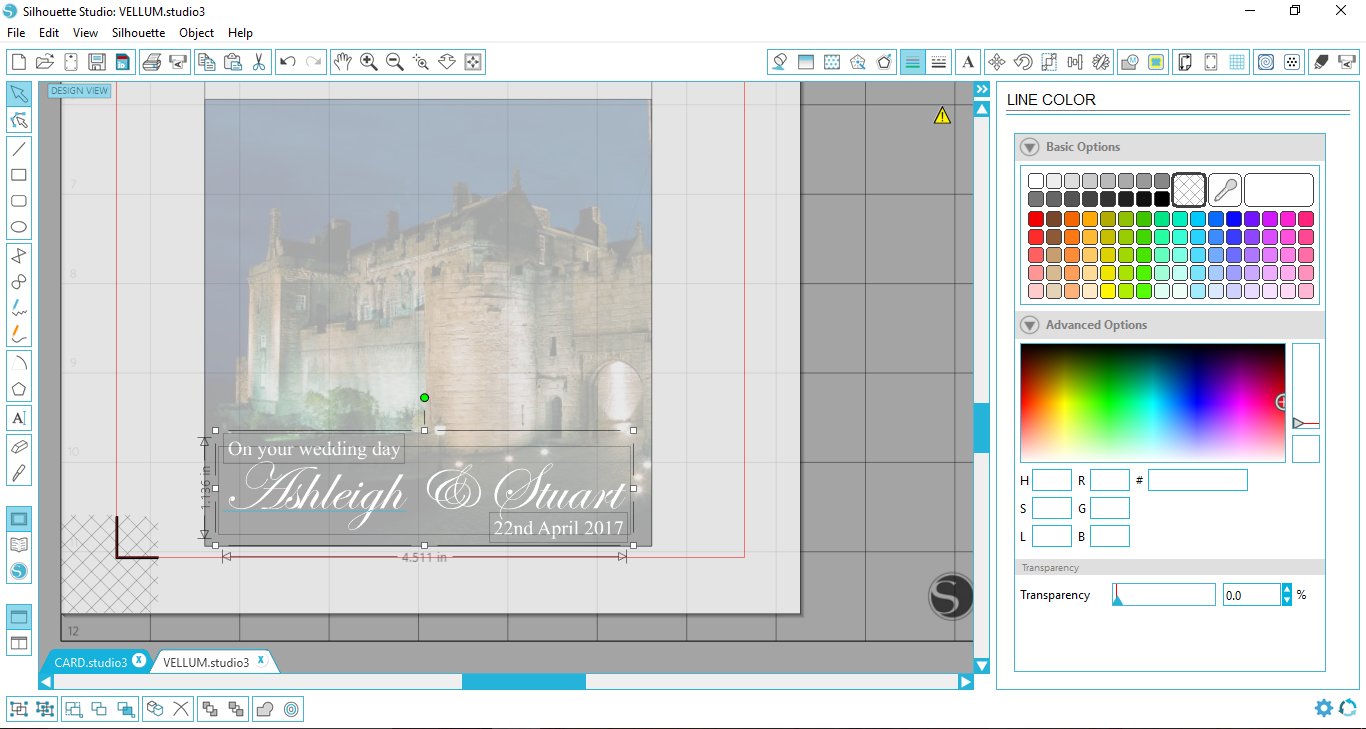Image resolution: width=1366 pixels, height=729 pixels.
Task: Open Preferences gear icon at bottom right
Action: coord(1324,708)
